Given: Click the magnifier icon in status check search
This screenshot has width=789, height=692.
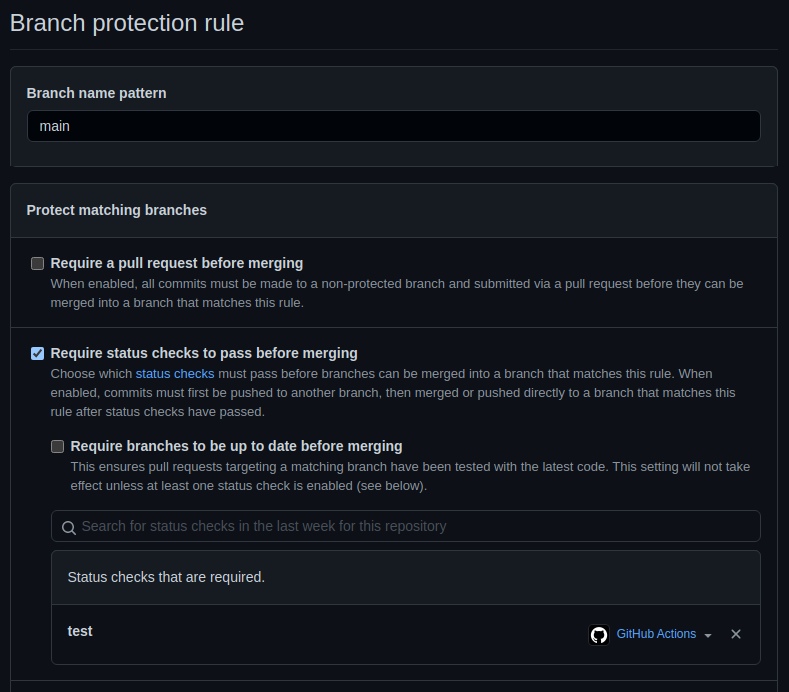Looking at the screenshot, I should [x=69, y=527].
